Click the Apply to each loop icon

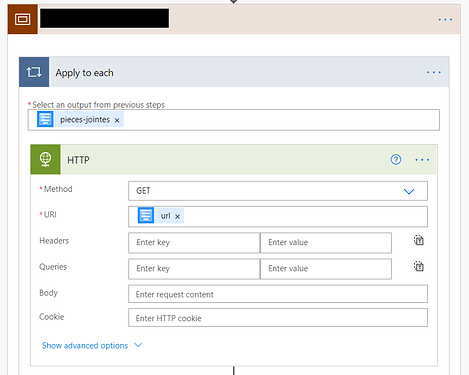(34, 72)
